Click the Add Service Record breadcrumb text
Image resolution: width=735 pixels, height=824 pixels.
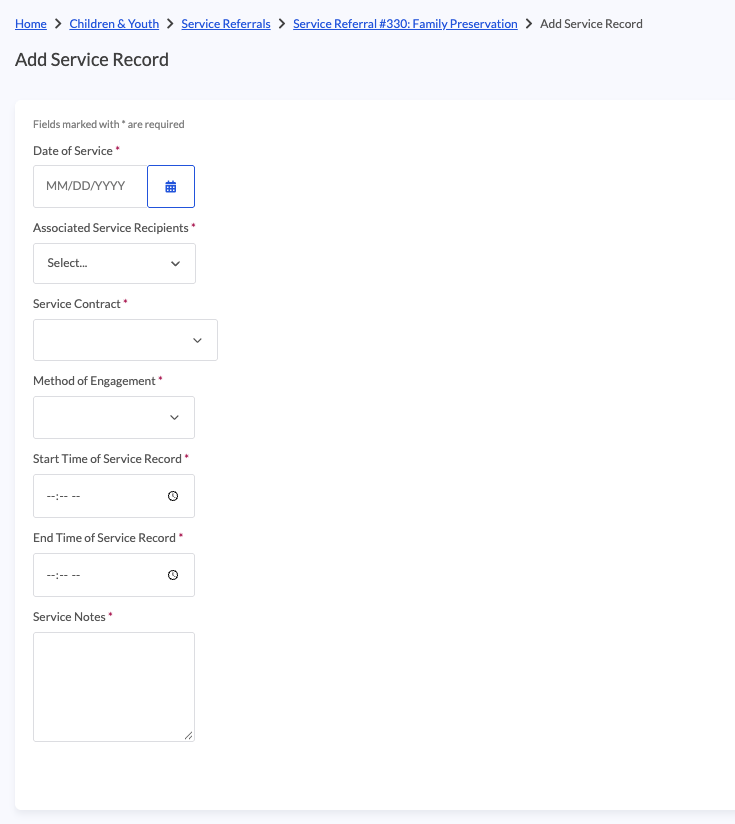591,24
